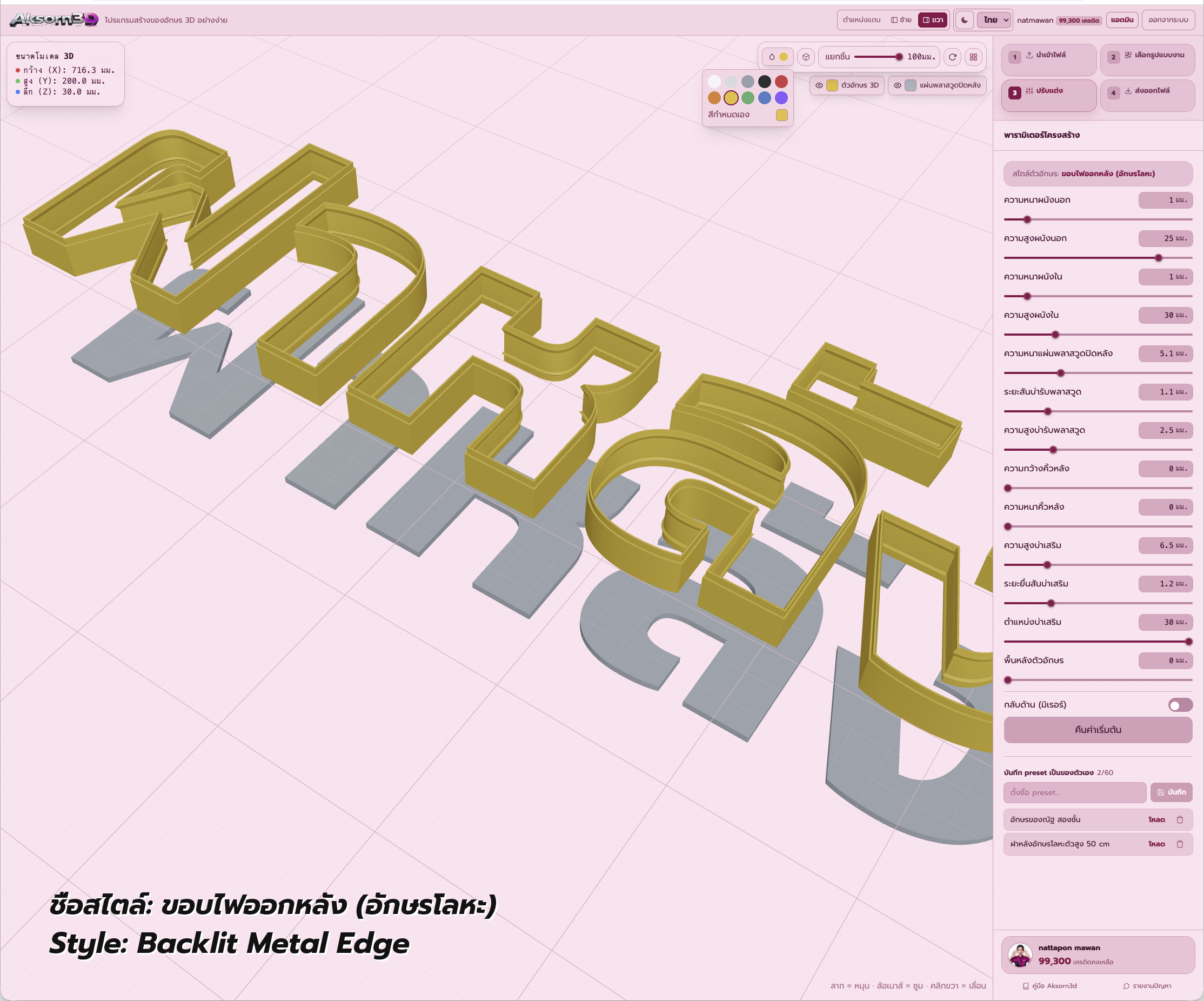1204x1001 pixels.
Task: Load the preset ฝาหลังอักษรโลหะตัวสูง 50 cm
Action: tap(1156, 844)
